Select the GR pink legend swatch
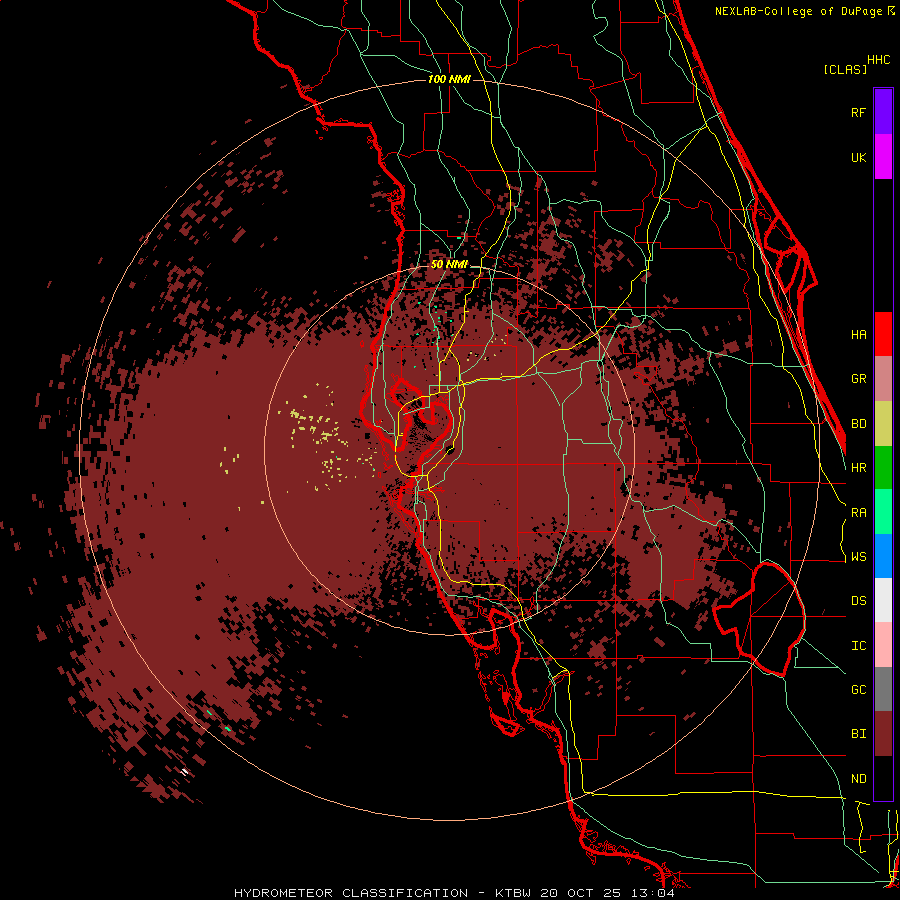This screenshot has height=900, width=900. point(883,379)
